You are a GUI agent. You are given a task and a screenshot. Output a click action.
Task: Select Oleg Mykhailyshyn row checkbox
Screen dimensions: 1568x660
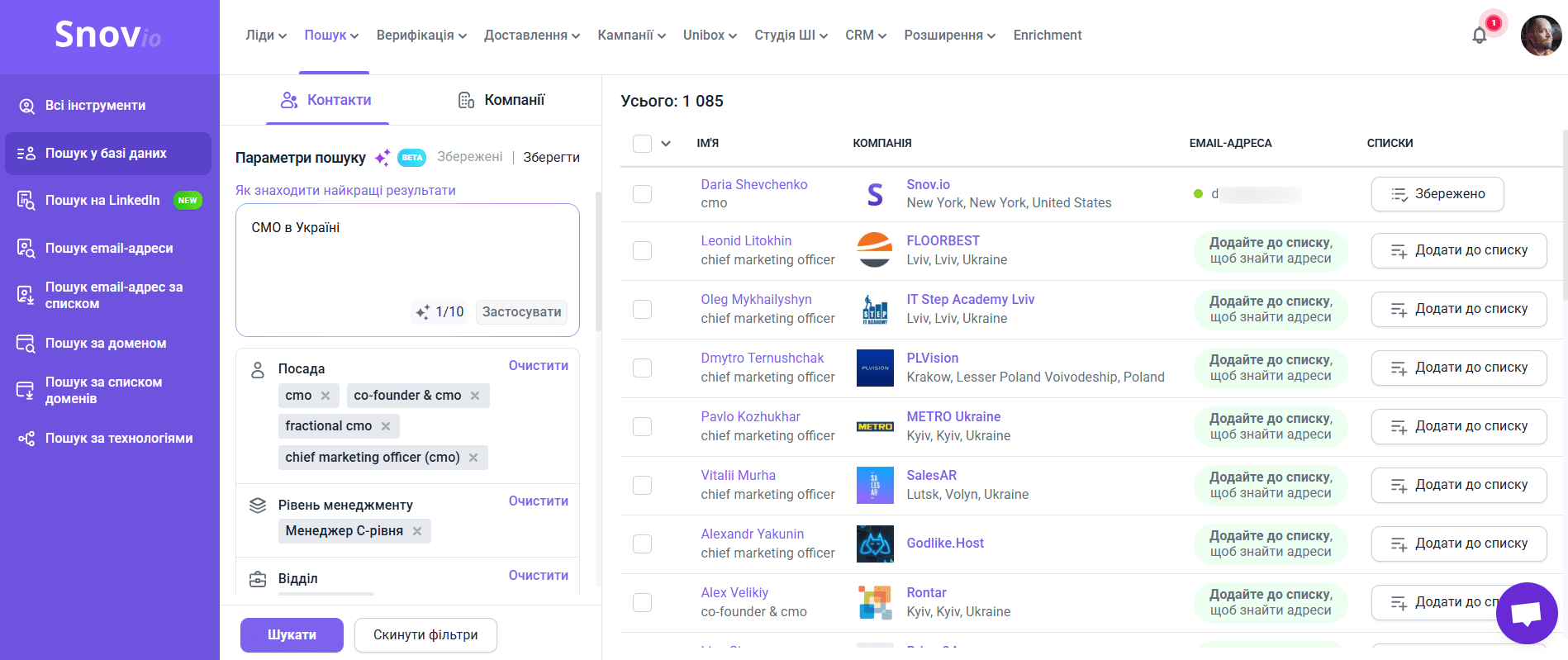(x=642, y=309)
